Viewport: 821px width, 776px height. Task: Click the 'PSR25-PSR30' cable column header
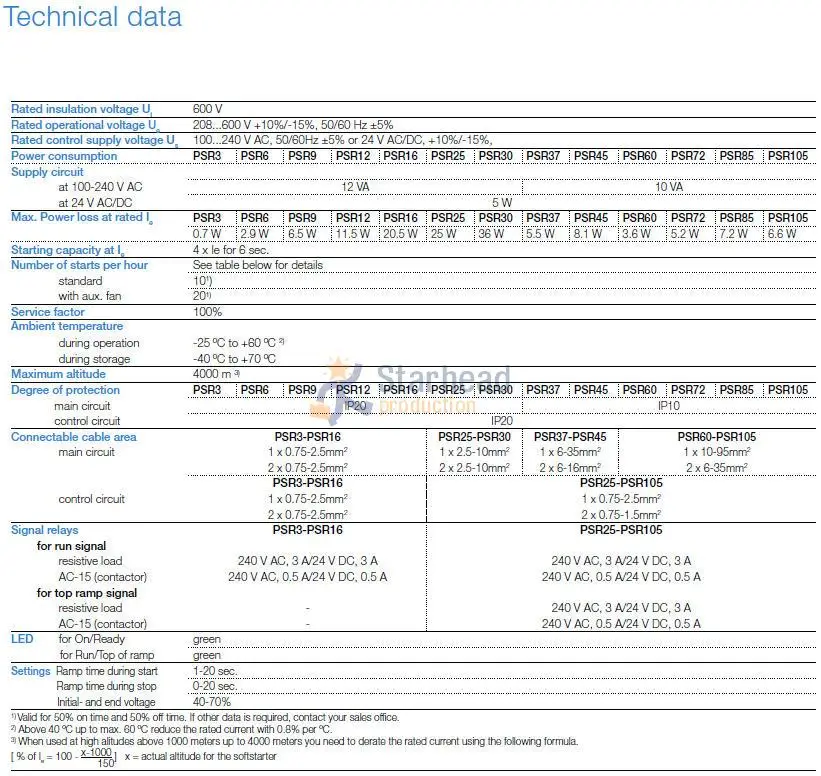474,437
